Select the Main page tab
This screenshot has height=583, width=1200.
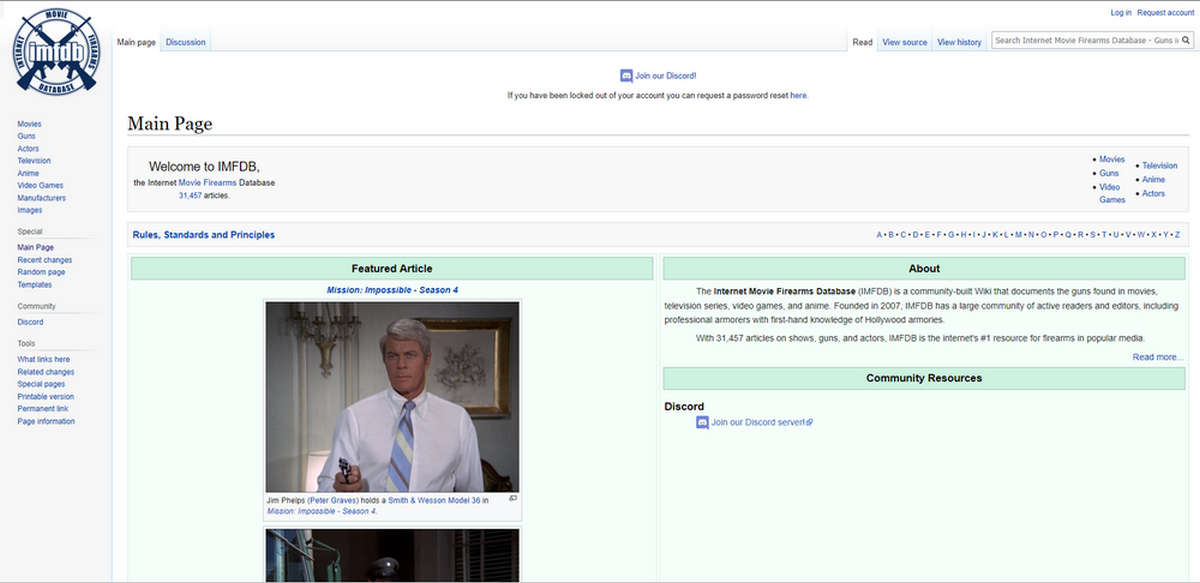[136, 42]
